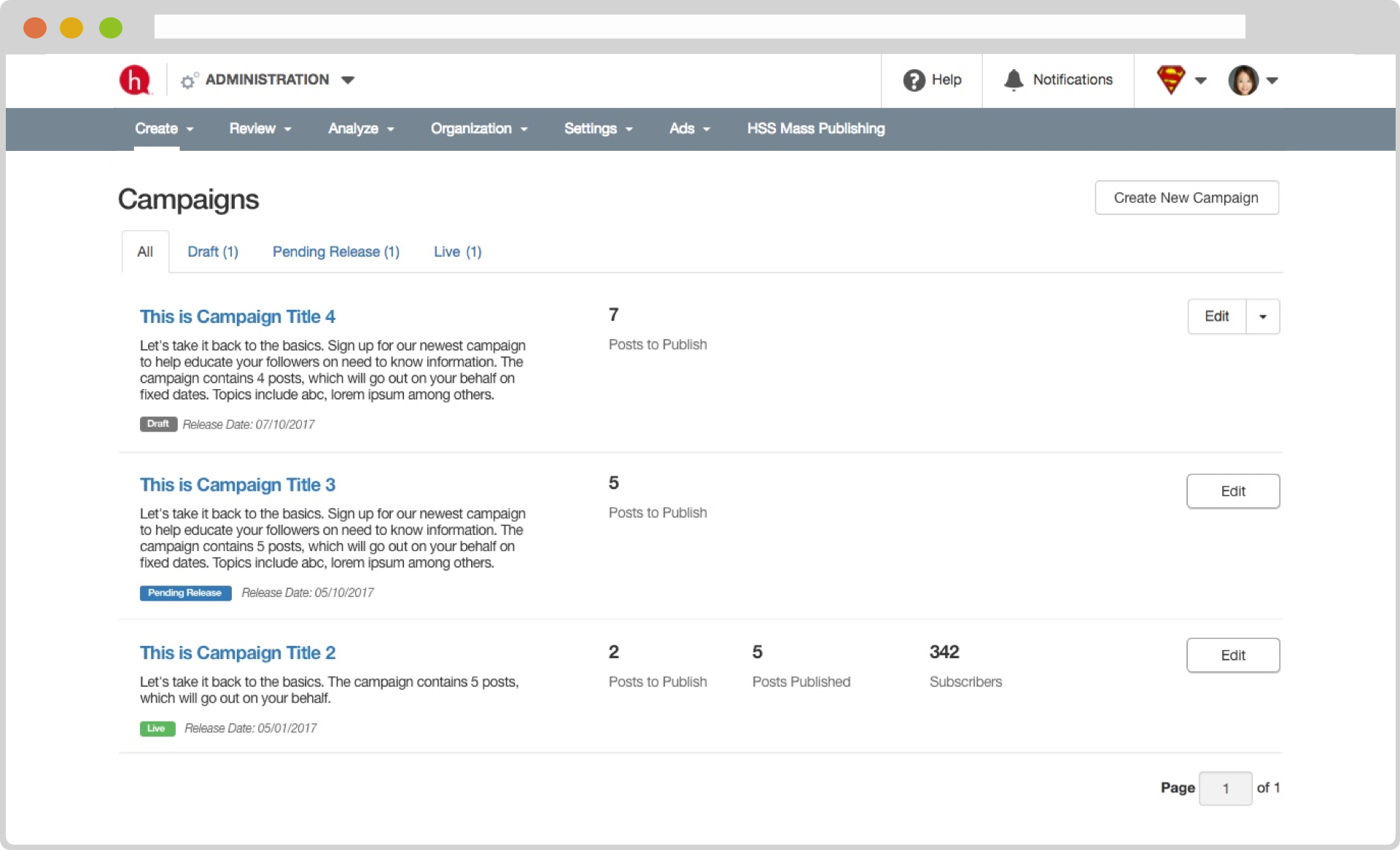This screenshot has width=1400, height=850.
Task: Click 'Release Date: 07/10/2017' text
Action: [x=249, y=424]
